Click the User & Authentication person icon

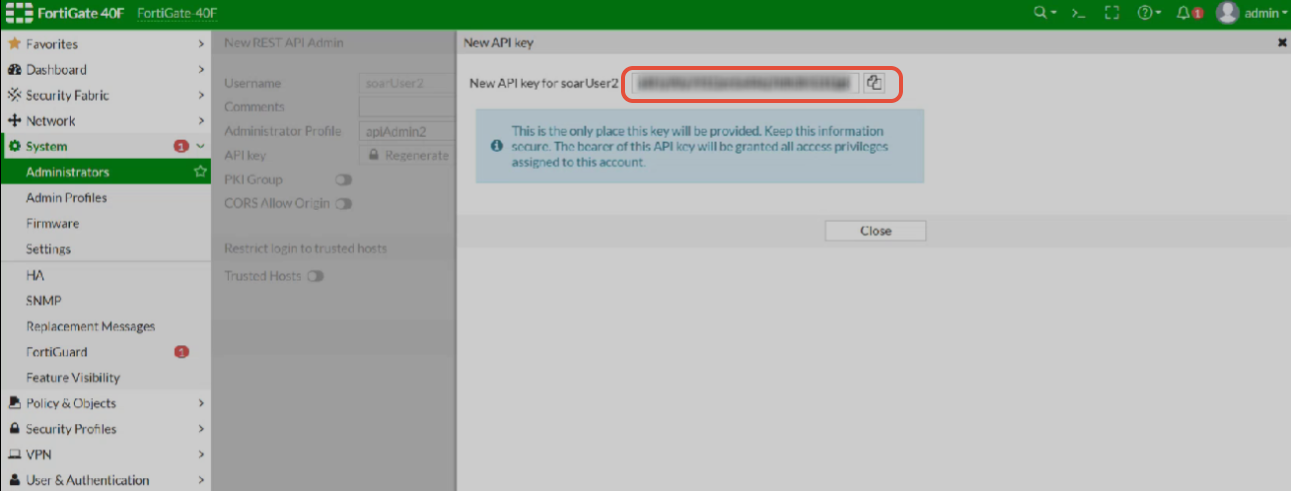14,480
